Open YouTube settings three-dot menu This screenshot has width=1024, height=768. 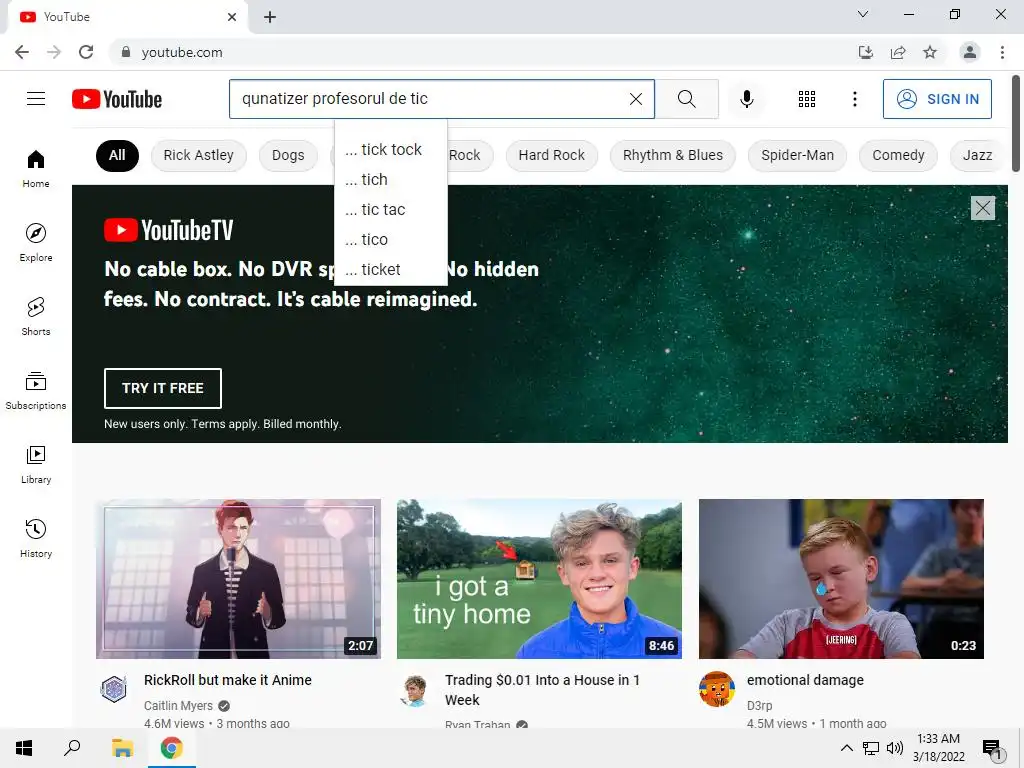pyautogui.click(x=854, y=99)
